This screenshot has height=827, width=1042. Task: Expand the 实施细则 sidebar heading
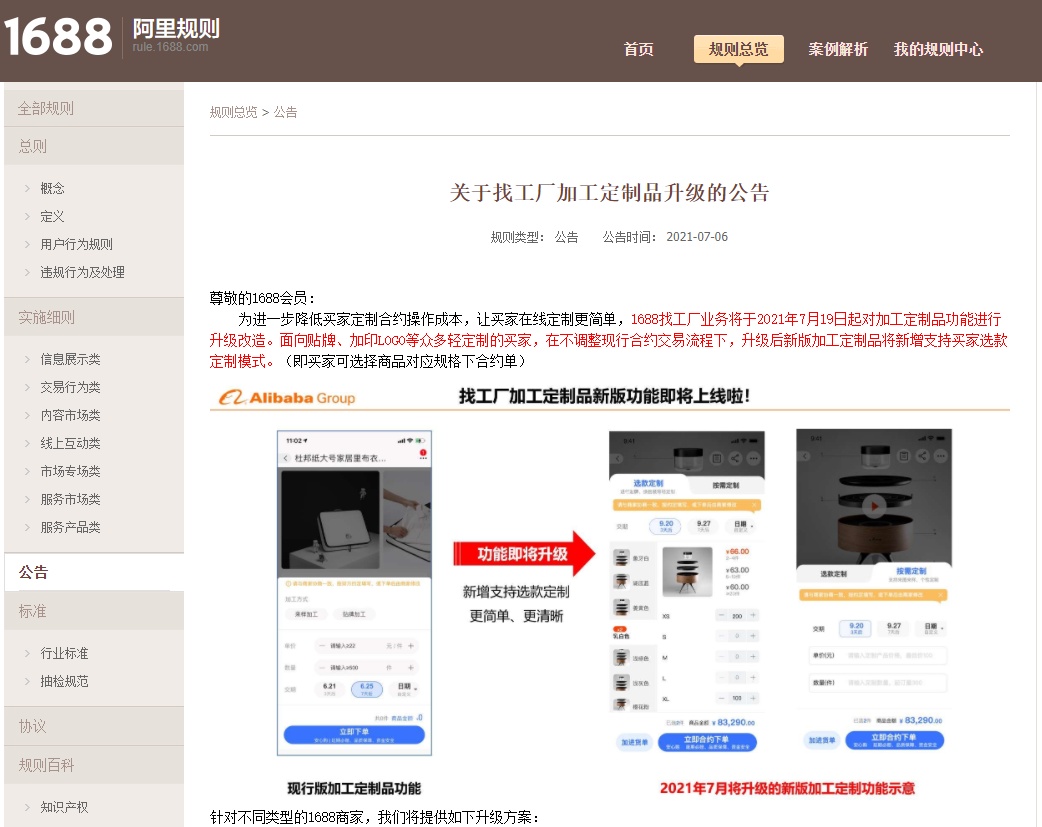pos(46,317)
